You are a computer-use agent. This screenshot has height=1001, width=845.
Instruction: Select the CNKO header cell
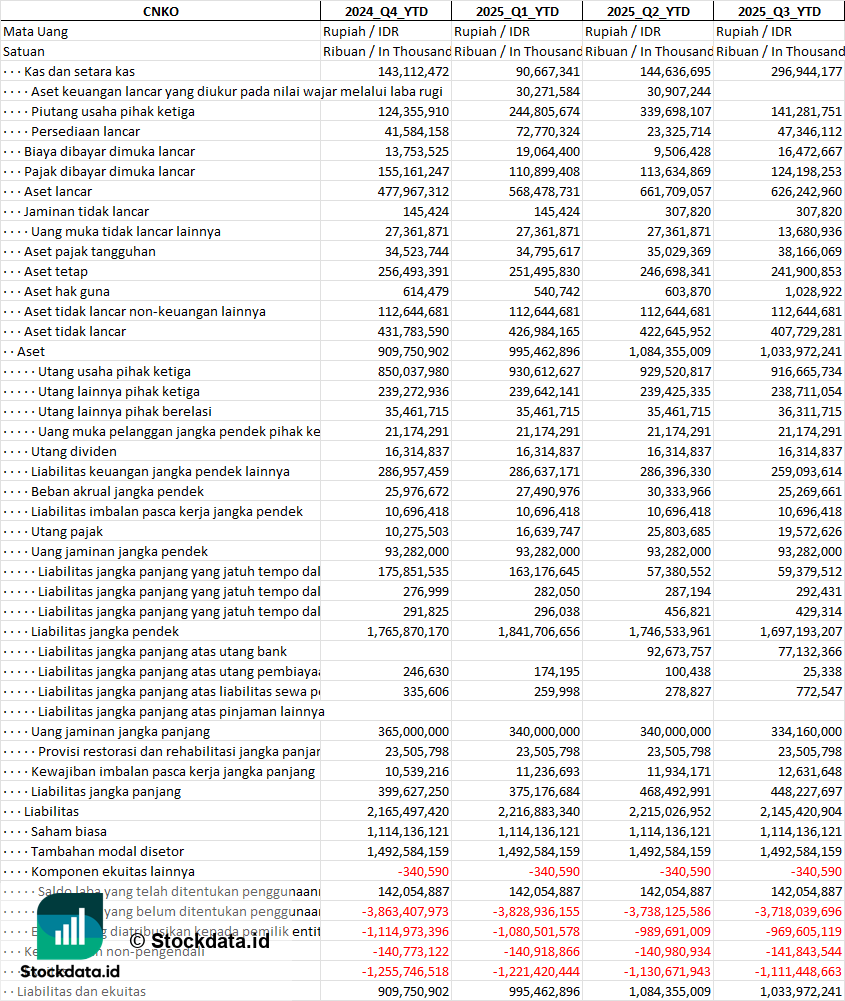point(161,11)
